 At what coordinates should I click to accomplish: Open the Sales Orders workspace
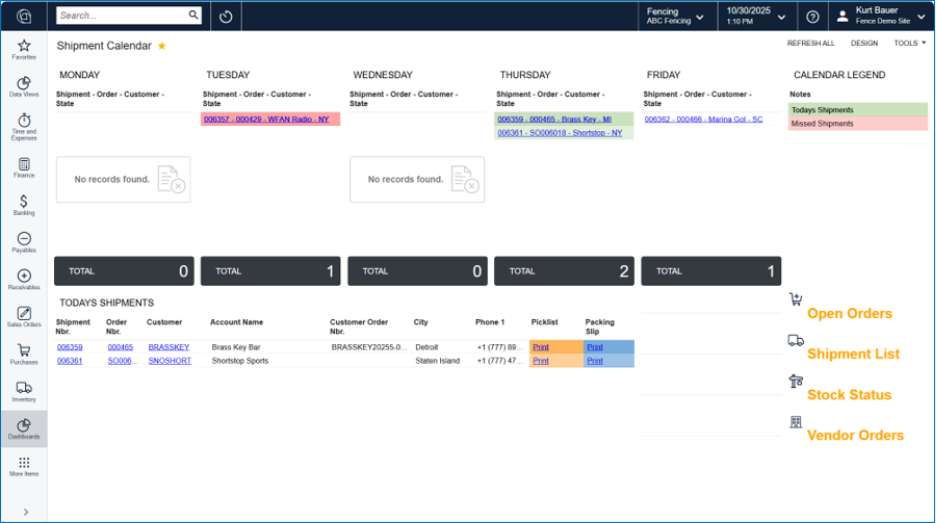tap(24, 317)
